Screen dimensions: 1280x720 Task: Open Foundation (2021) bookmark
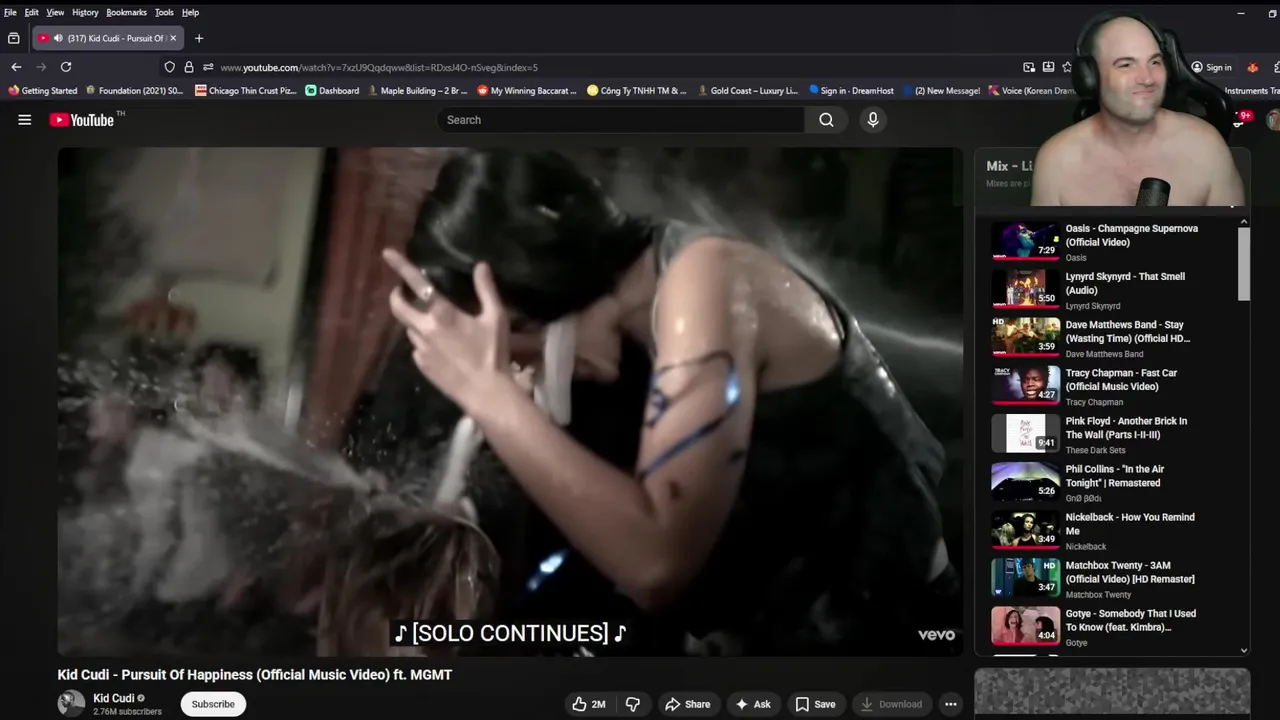(x=135, y=91)
